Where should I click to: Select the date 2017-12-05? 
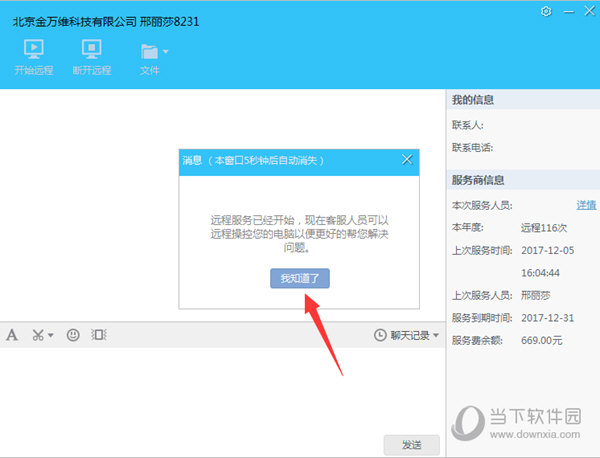(x=548, y=251)
